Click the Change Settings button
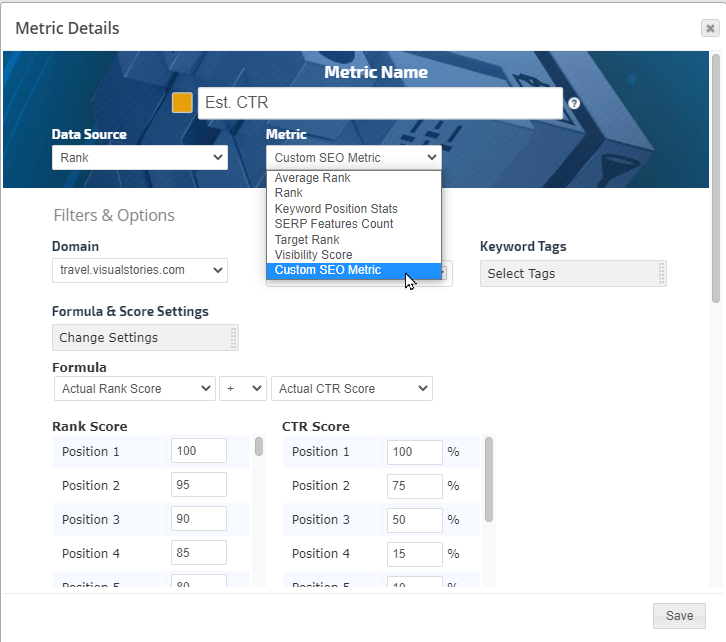 144,337
